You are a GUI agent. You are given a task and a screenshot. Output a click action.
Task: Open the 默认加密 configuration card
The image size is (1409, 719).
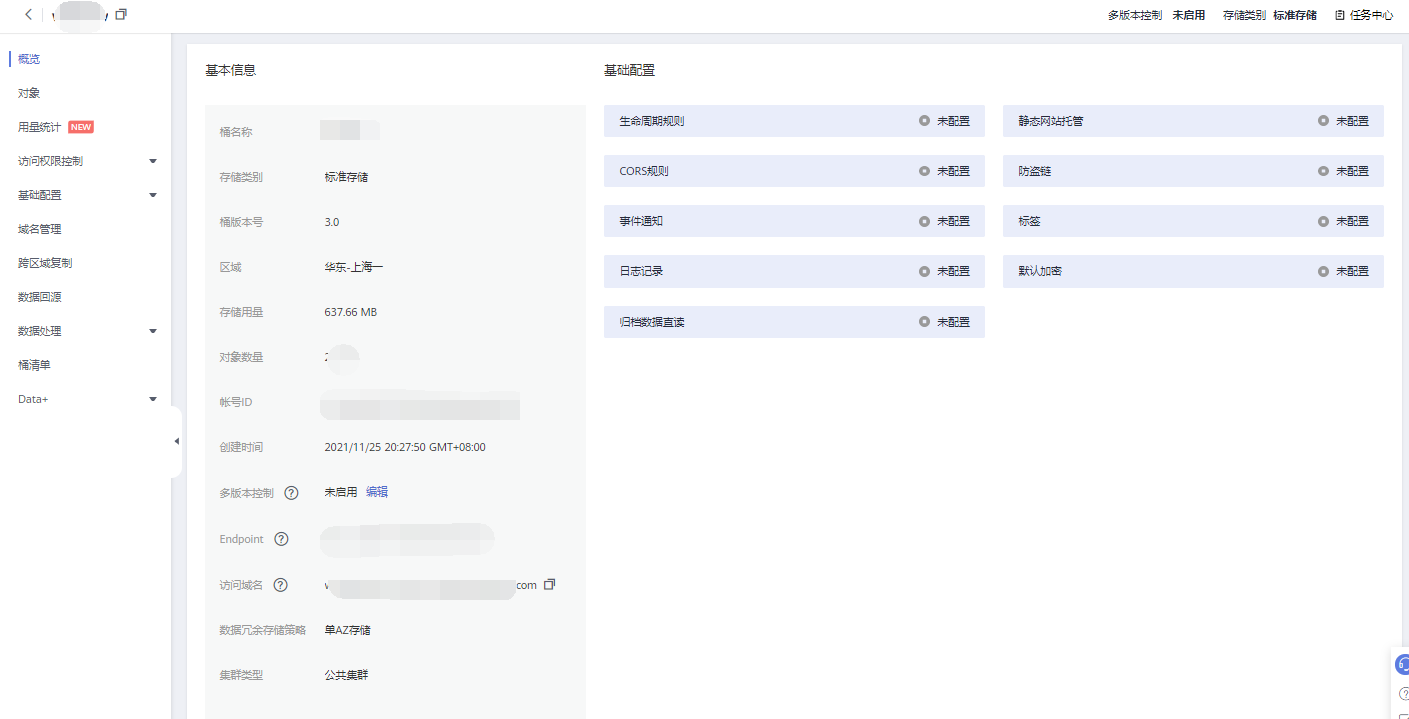[1193, 271]
